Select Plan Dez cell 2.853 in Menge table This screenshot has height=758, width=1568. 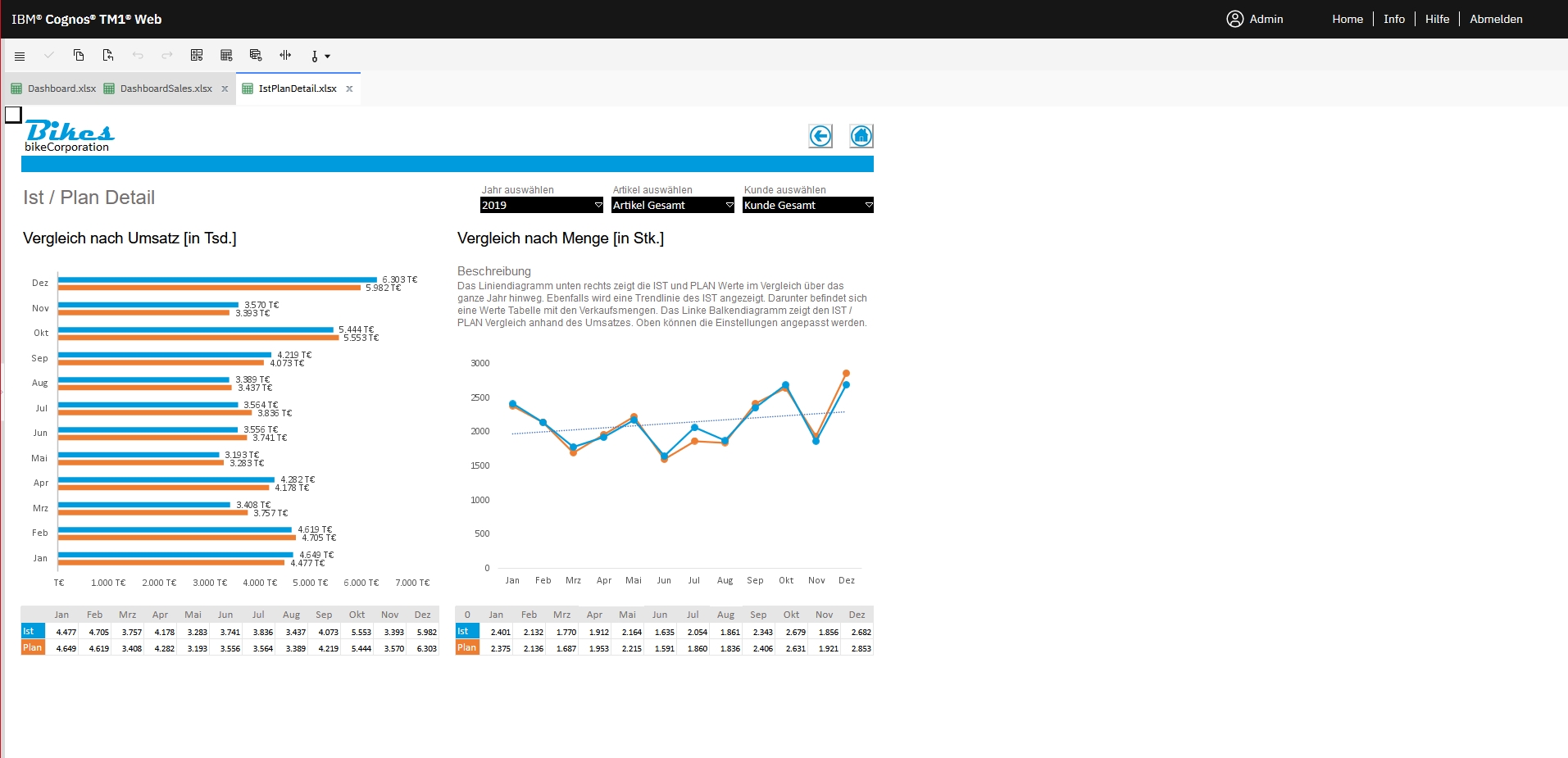pos(857,648)
